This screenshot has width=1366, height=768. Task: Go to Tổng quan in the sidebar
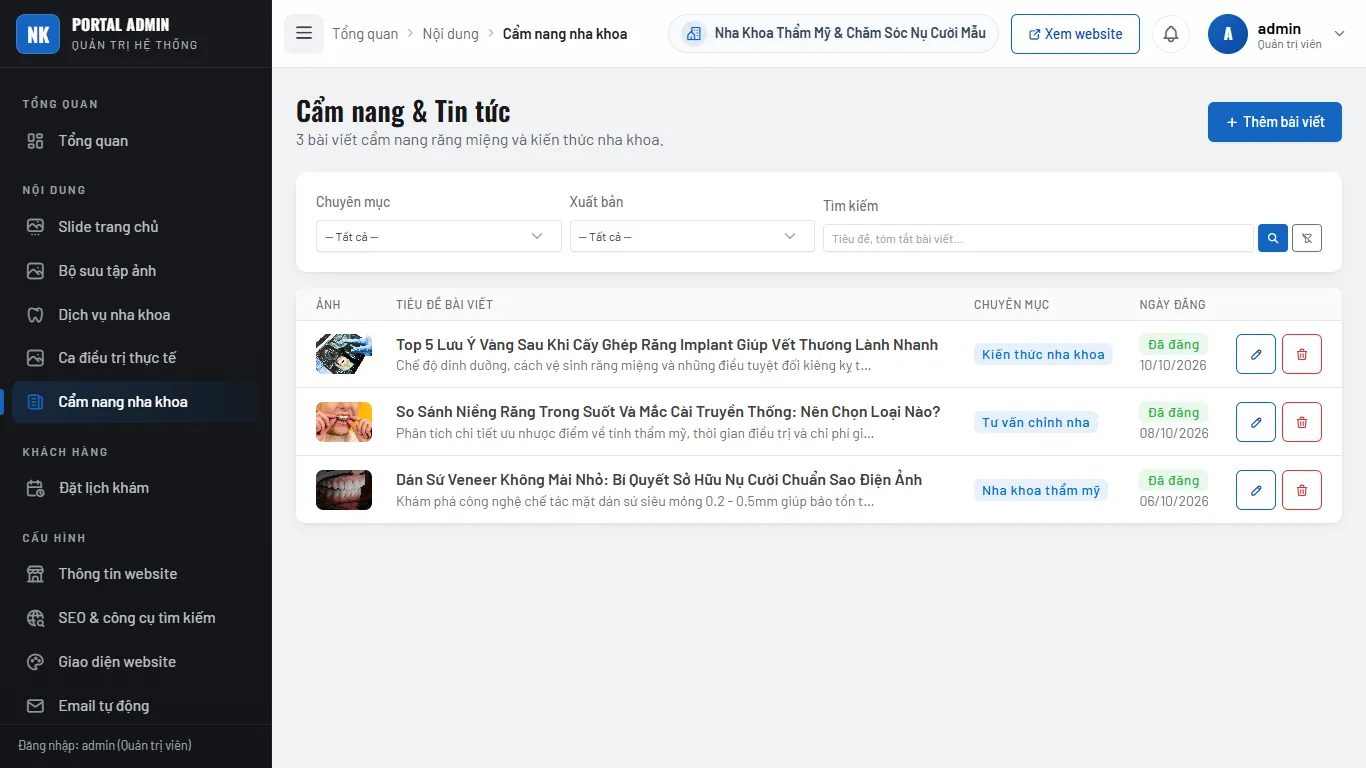click(136, 141)
